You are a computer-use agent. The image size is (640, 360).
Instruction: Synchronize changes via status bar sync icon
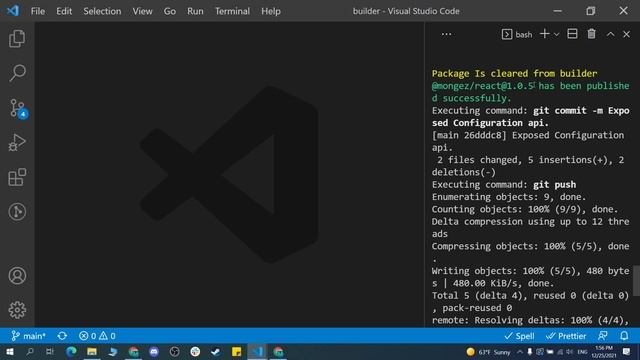[62, 336]
